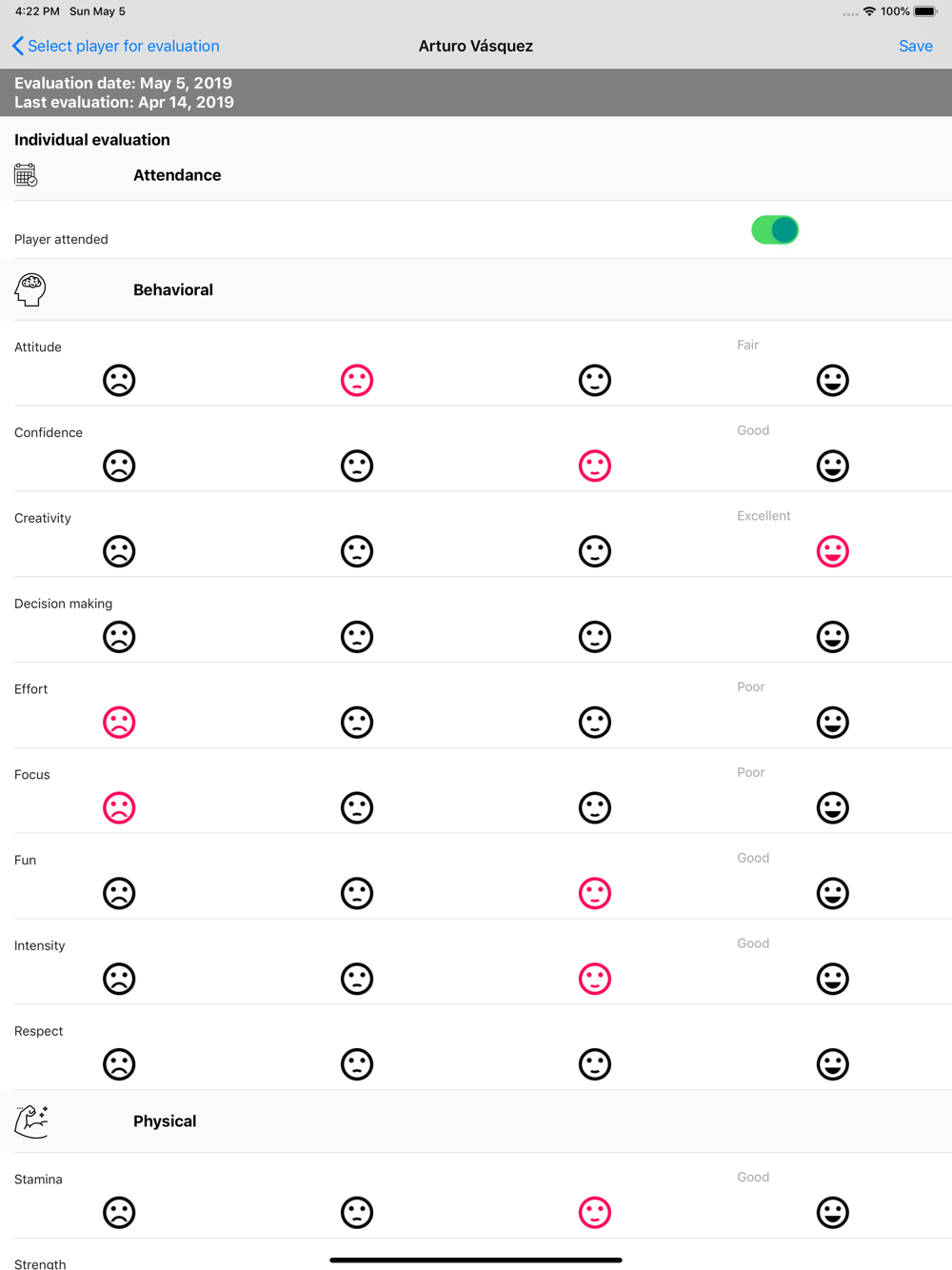Go back to Select player for evaluation
Screen dimensions: 952x1270
coord(115,46)
